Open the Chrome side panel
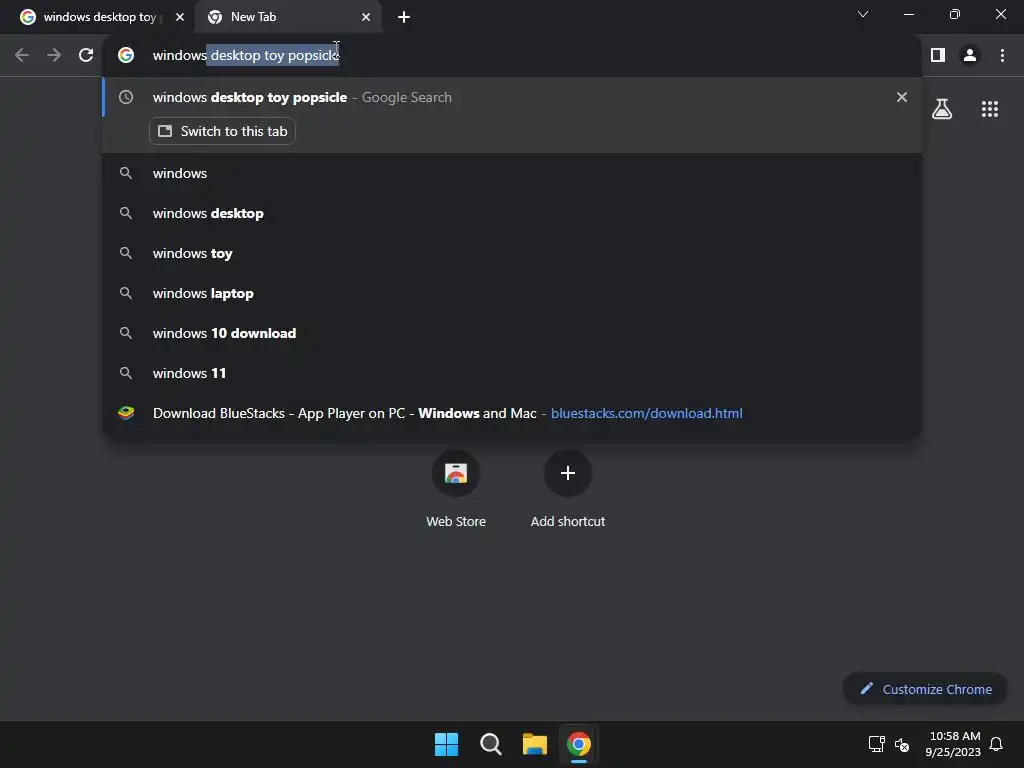The width and height of the screenshot is (1024, 768). point(938,56)
